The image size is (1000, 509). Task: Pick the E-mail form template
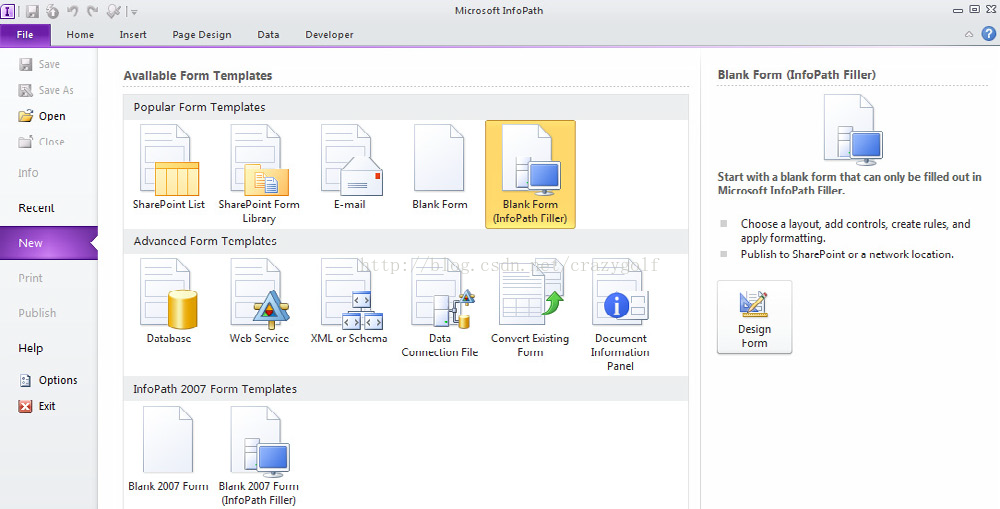[x=350, y=167]
